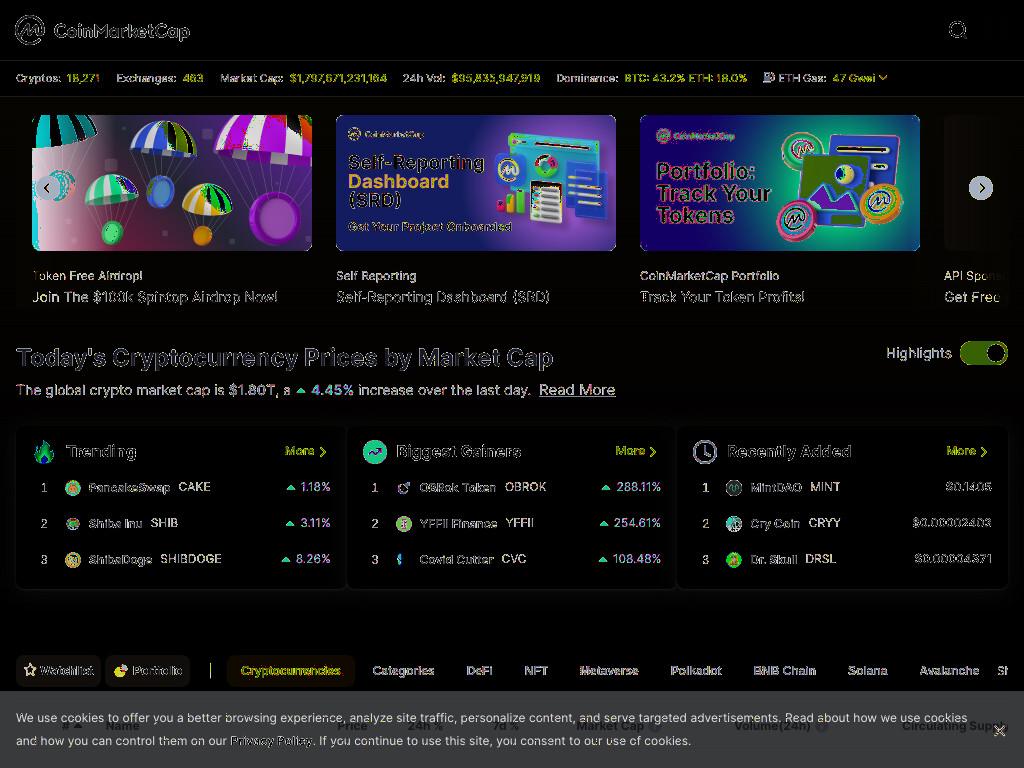This screenshot has width=1024, height=768.
Task: Expand the ETH Gas 47 Gwei dropdown
Action: 883,78
